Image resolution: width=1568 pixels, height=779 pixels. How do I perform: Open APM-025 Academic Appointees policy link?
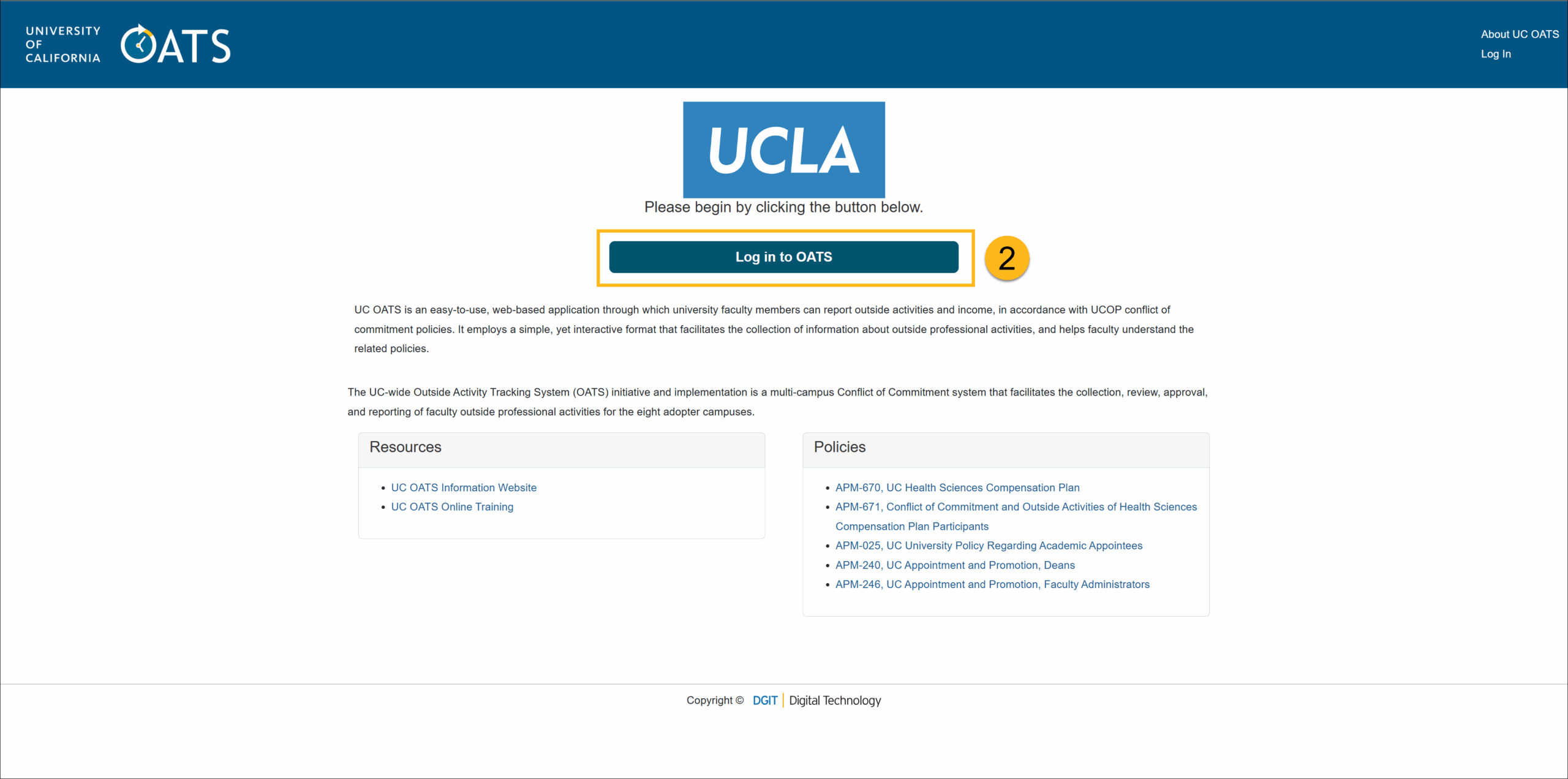[x=988, y=545]
